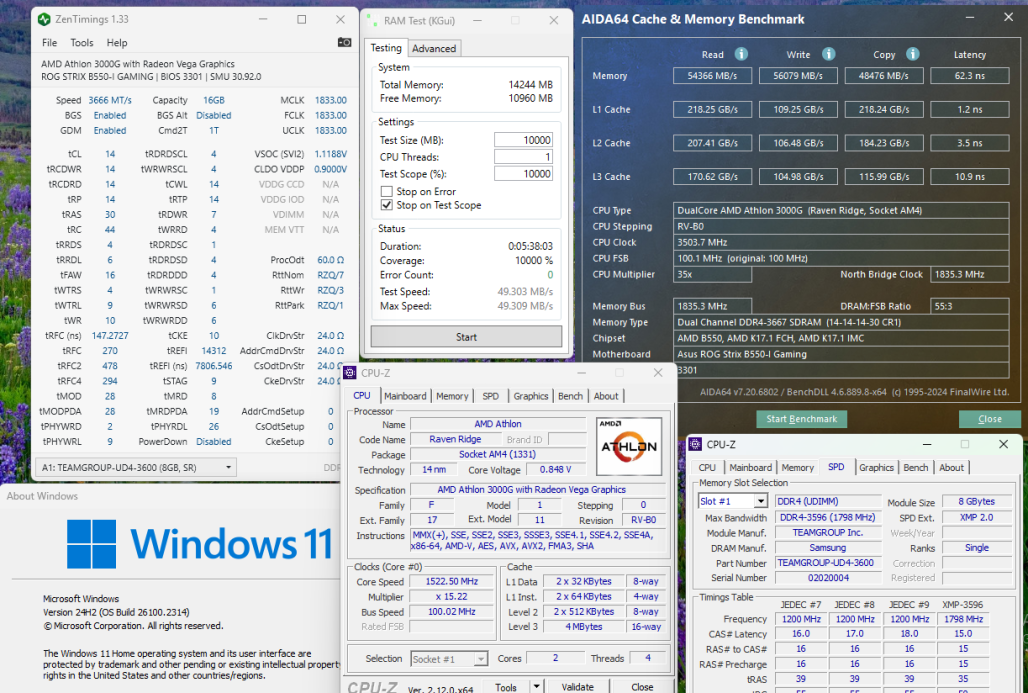Click the tREFI (ns) 7806.546 value
The height and width of the screenshot is (693, 1028).
coord(214,366)
